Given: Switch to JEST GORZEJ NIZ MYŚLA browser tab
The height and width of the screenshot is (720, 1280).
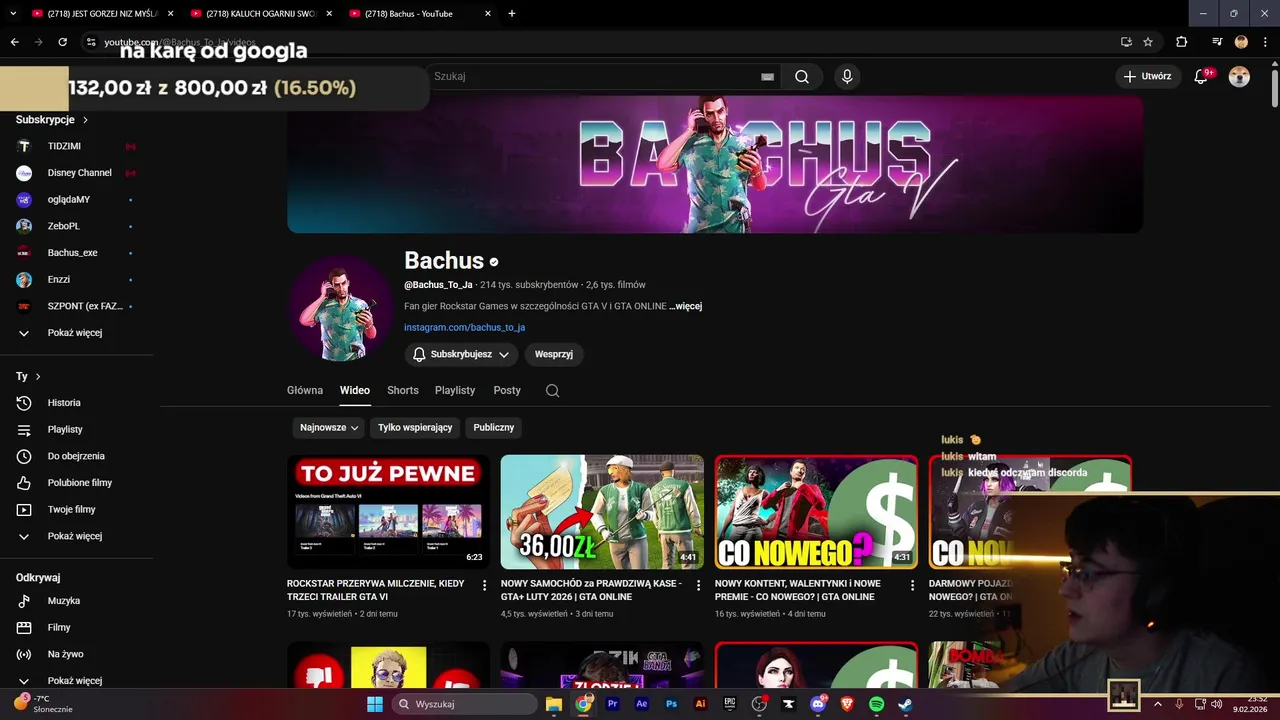Looking at the screenshot, I should pos(103,14).
